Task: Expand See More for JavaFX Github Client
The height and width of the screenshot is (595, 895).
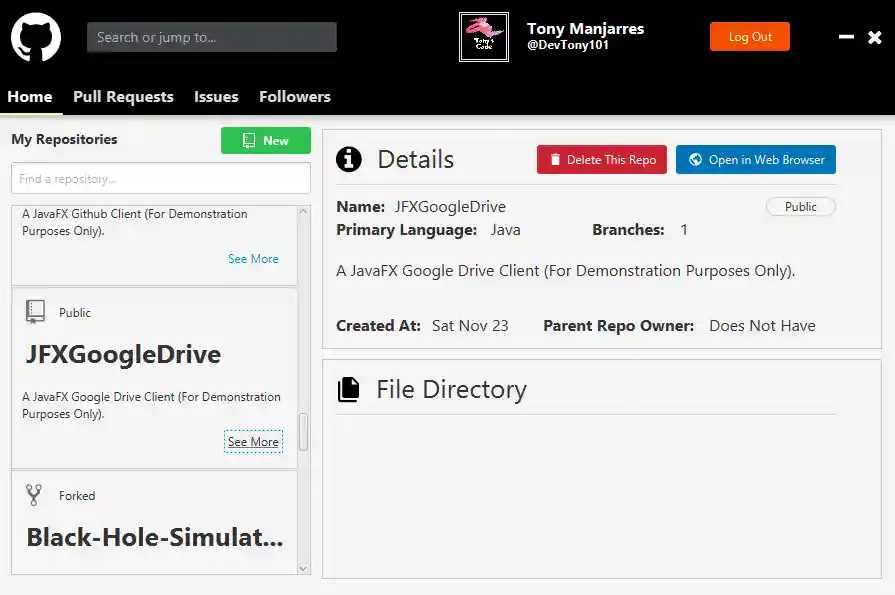Action: (253, 259)
